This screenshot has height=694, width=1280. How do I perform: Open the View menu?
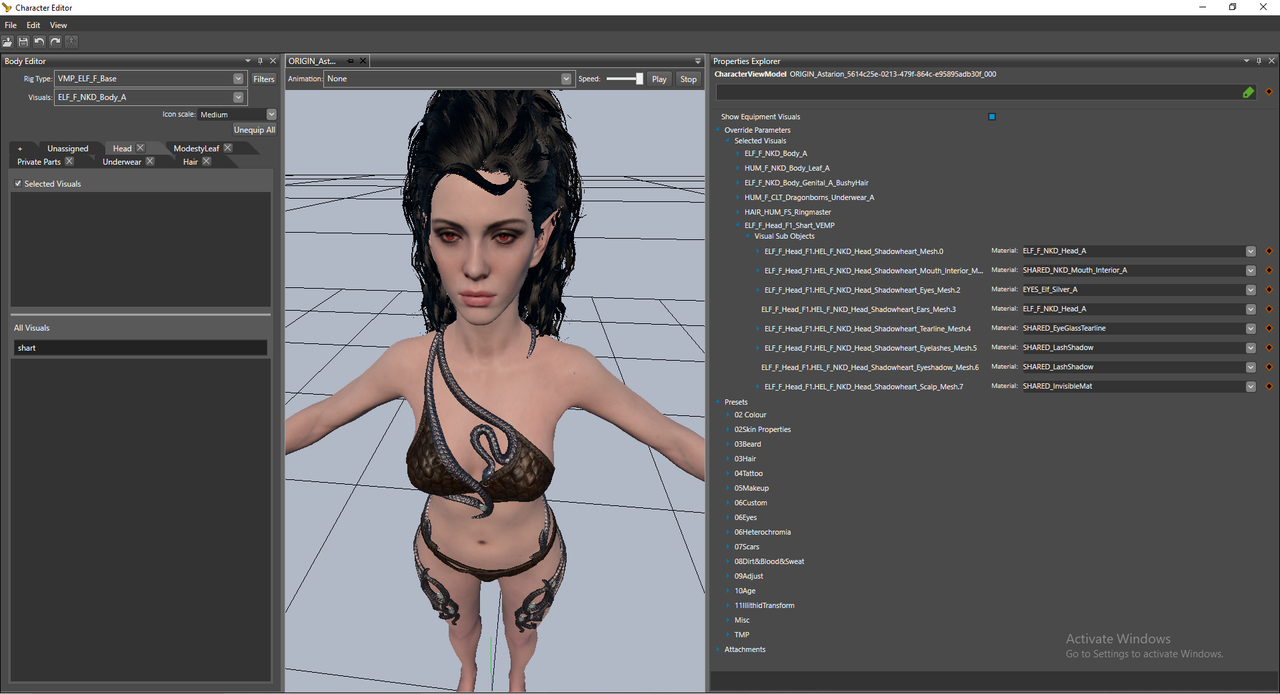tap(59, 25)
